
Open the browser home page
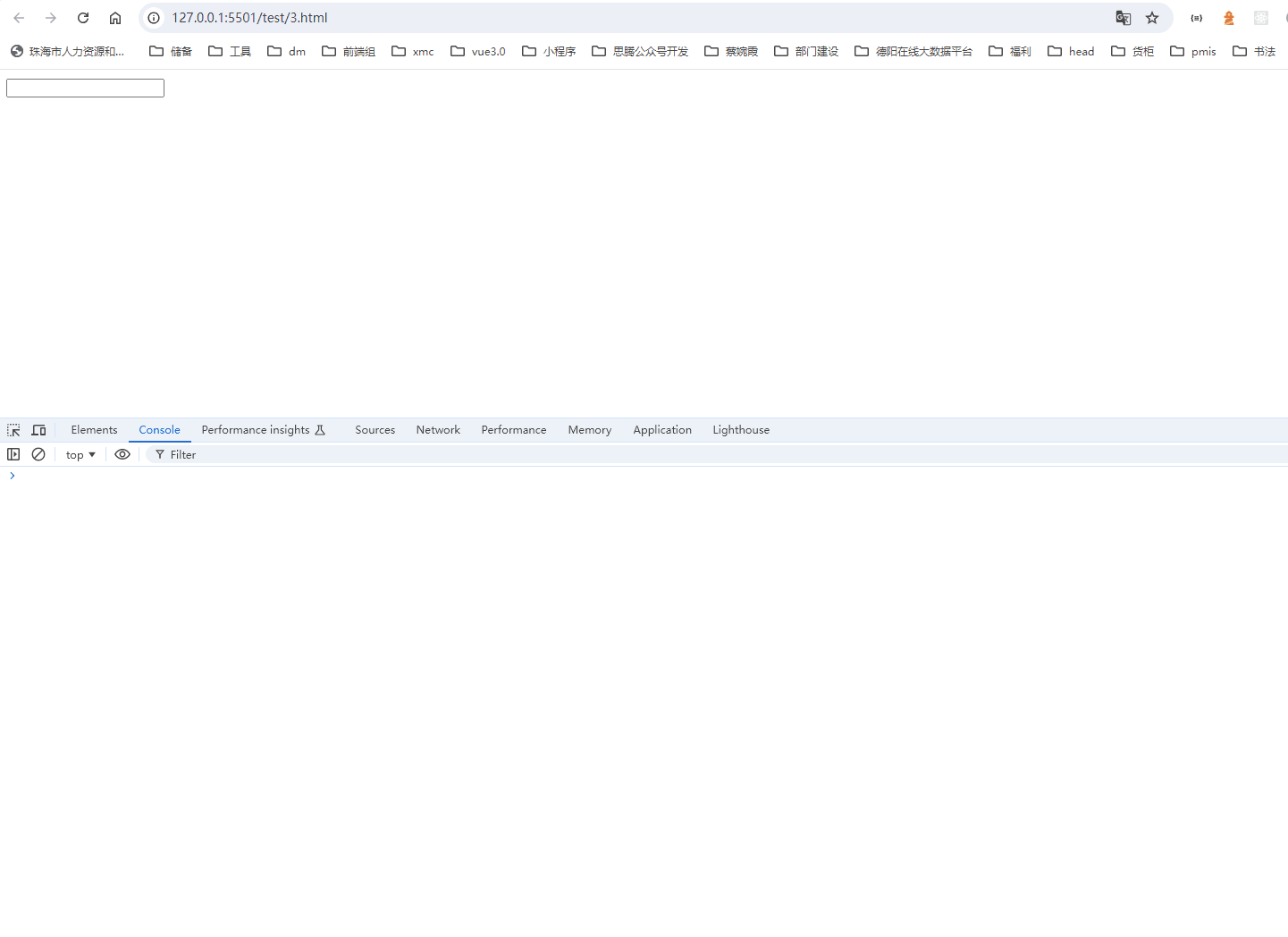114,17
